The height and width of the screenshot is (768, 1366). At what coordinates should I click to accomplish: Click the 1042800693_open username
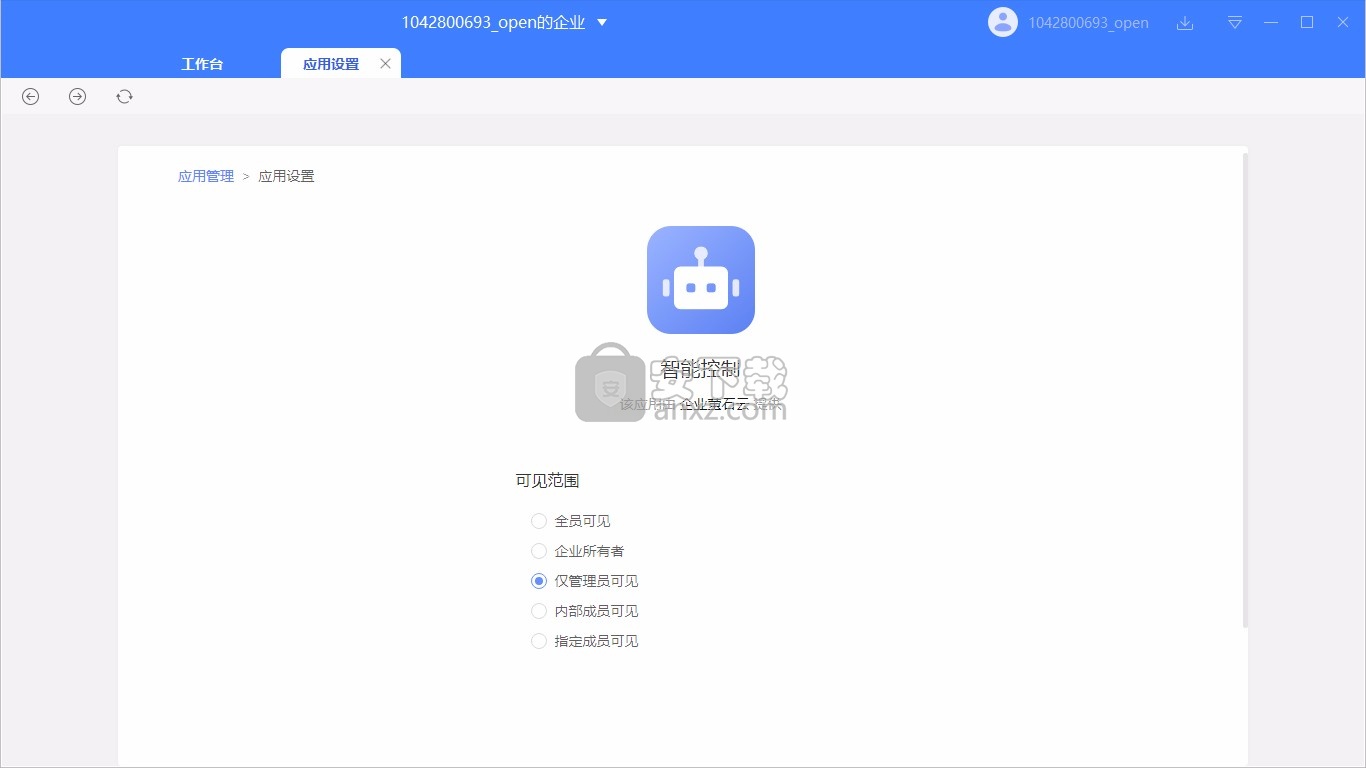[1088, 23]
